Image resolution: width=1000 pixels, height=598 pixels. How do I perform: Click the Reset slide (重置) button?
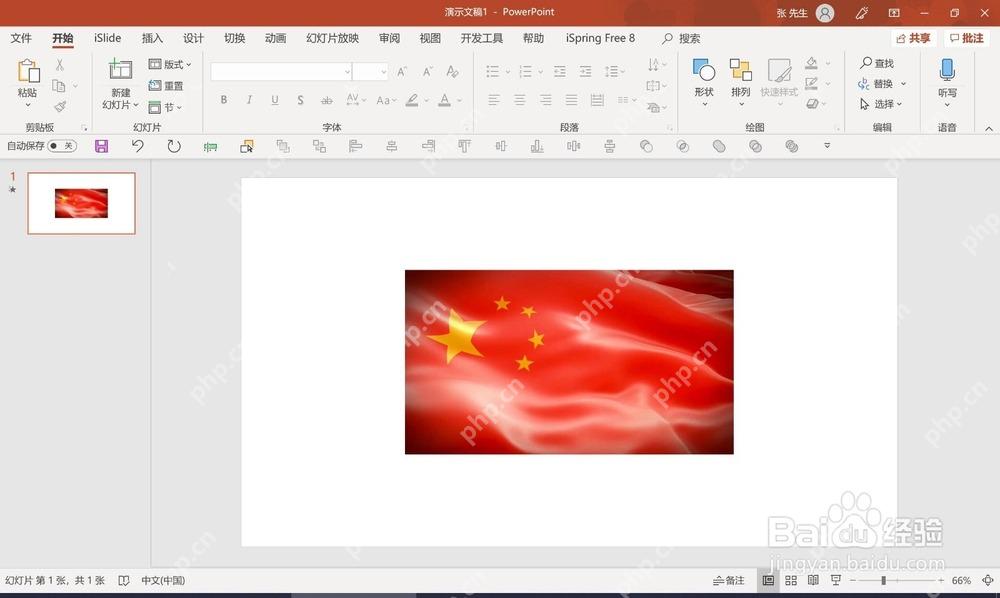point(166,85)
